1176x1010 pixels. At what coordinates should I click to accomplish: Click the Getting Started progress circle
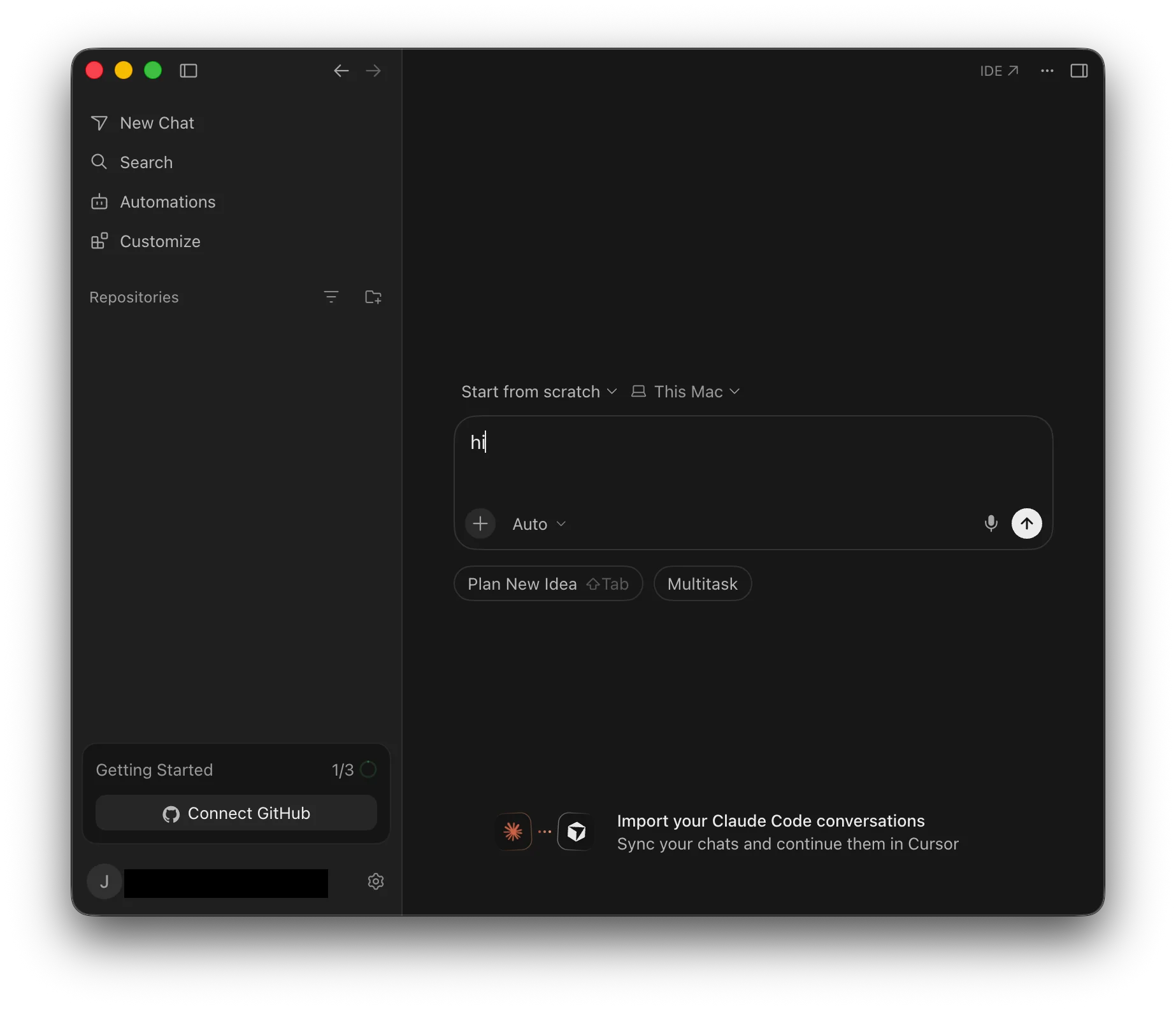(x=368, y=769)
